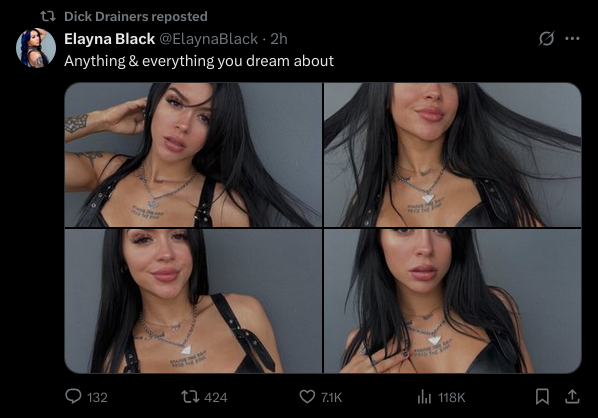
Task: Like the post with the heart icon
Action: [x=307, y=397]
